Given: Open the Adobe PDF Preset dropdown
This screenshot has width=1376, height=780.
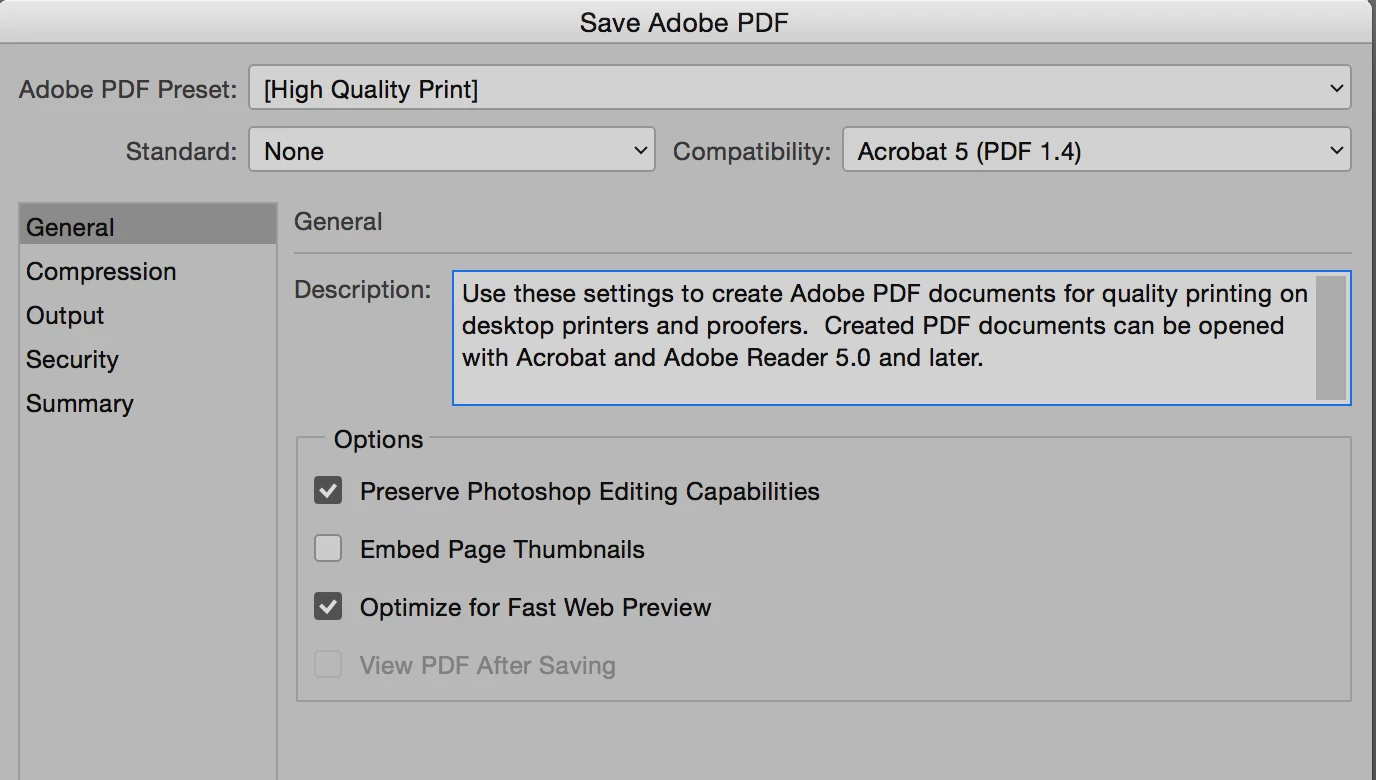Looking at the screenshot, I should [799, 89].
